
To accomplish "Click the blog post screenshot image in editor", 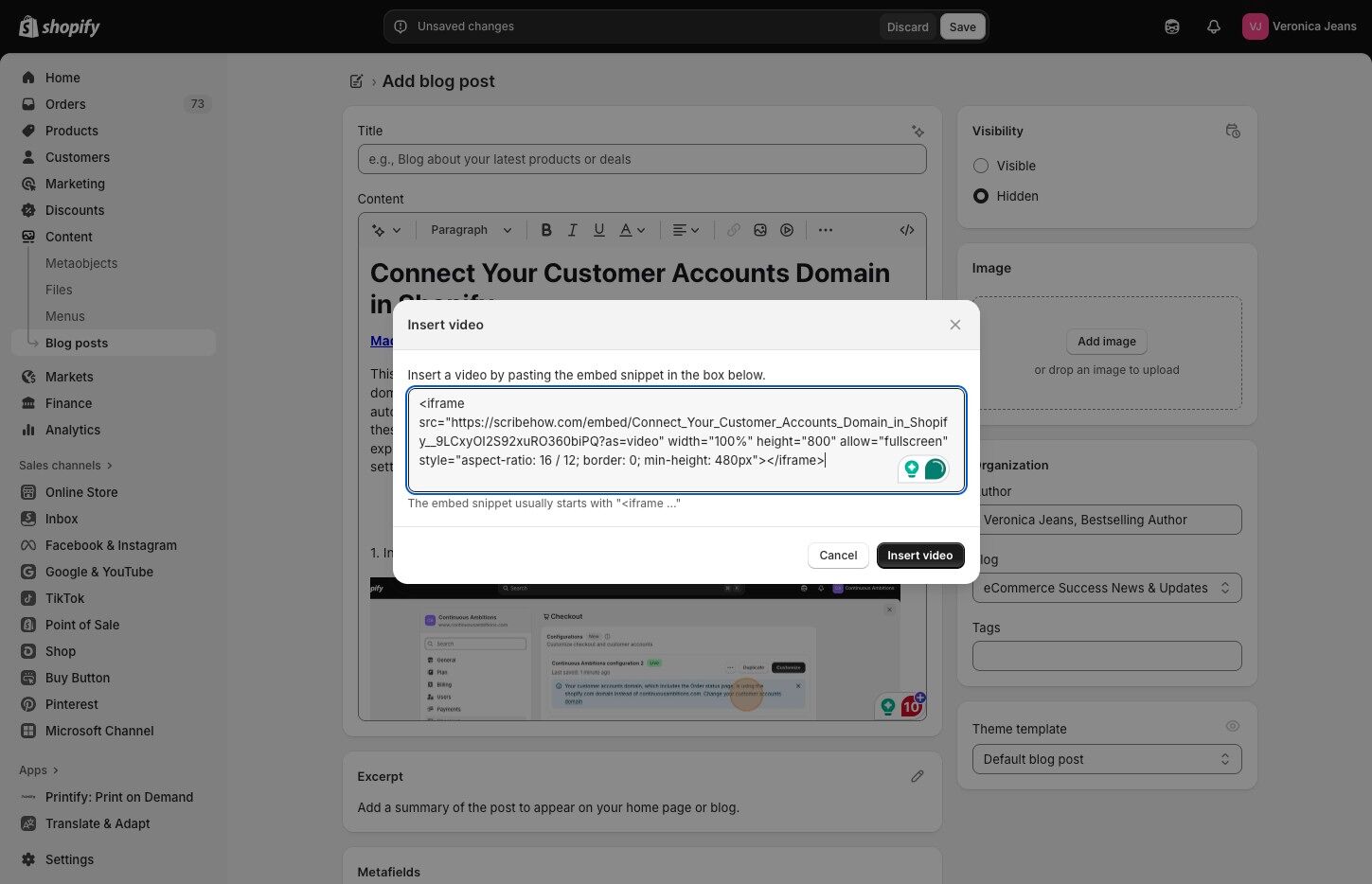I will (x=634, y=648).
